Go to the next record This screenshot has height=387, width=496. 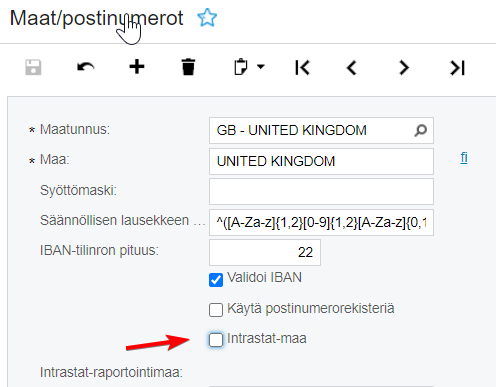(x=404, y=68)
